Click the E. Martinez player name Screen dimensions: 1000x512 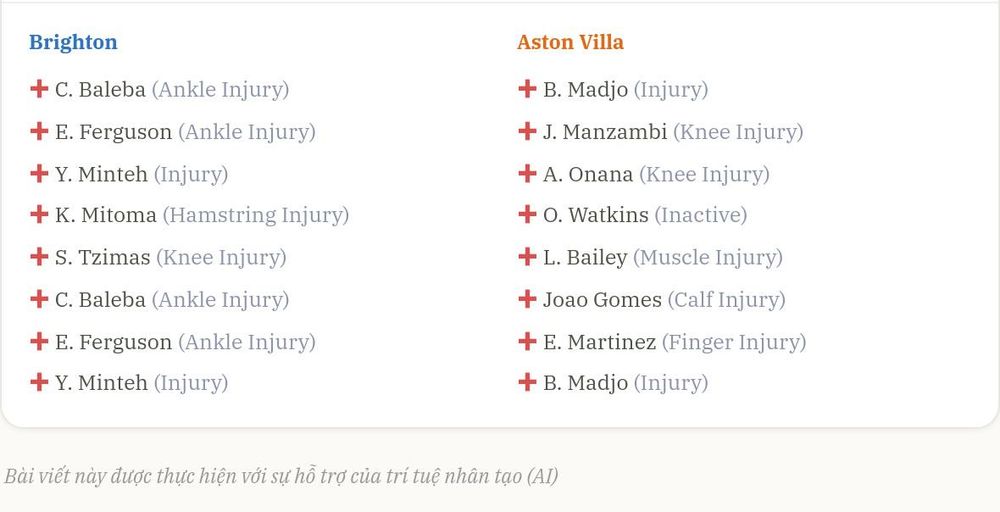coord(599,341)
